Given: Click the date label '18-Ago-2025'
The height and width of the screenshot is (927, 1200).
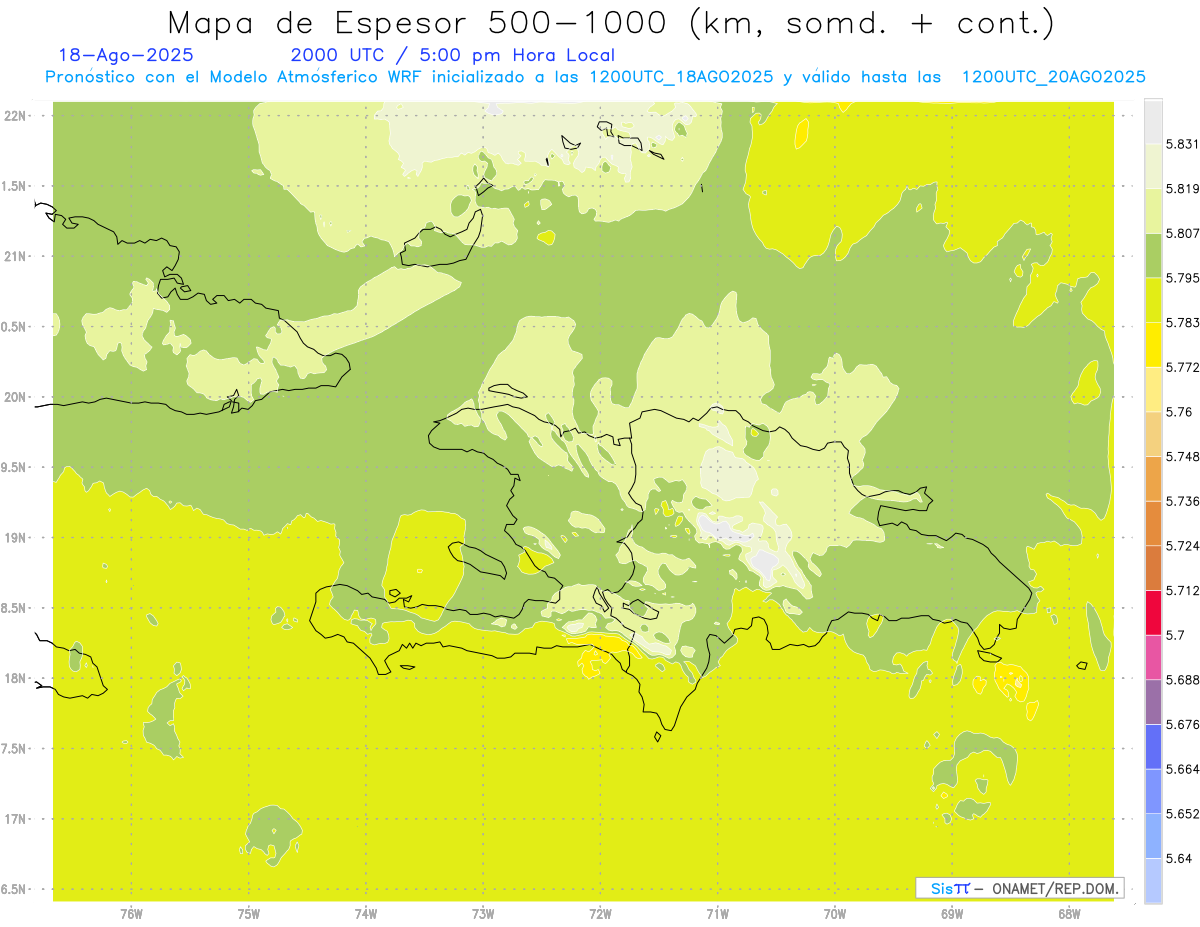Looking at the screenshot, I should pos(126,55).
